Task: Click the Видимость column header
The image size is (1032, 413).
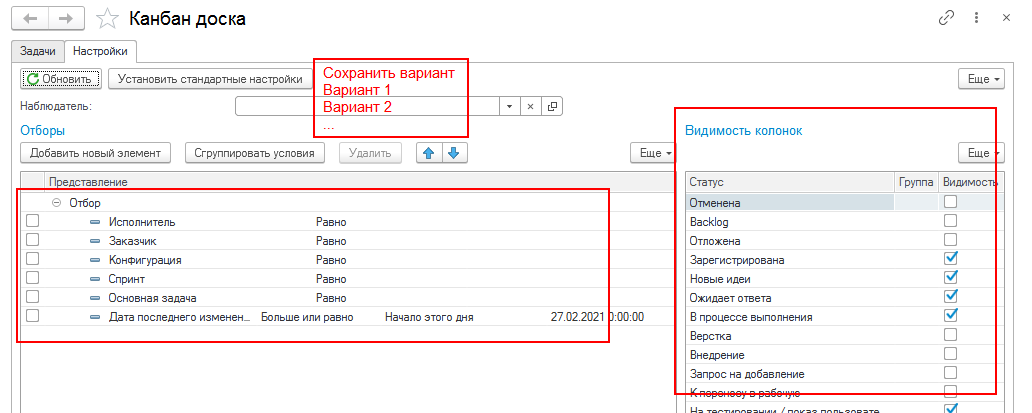Action: pos(971,182)
